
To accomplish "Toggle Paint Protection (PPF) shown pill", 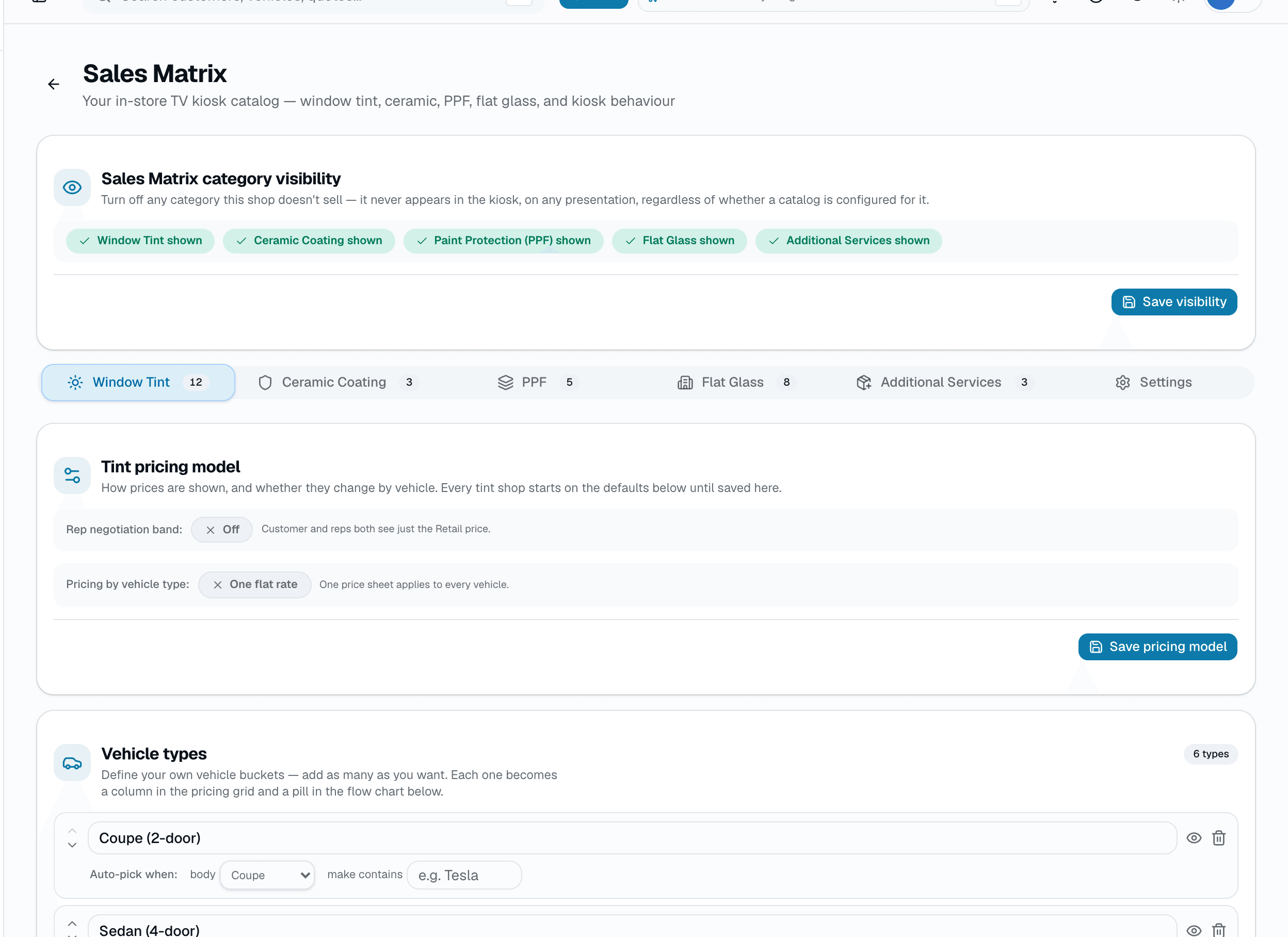I will tap(503, 241).
